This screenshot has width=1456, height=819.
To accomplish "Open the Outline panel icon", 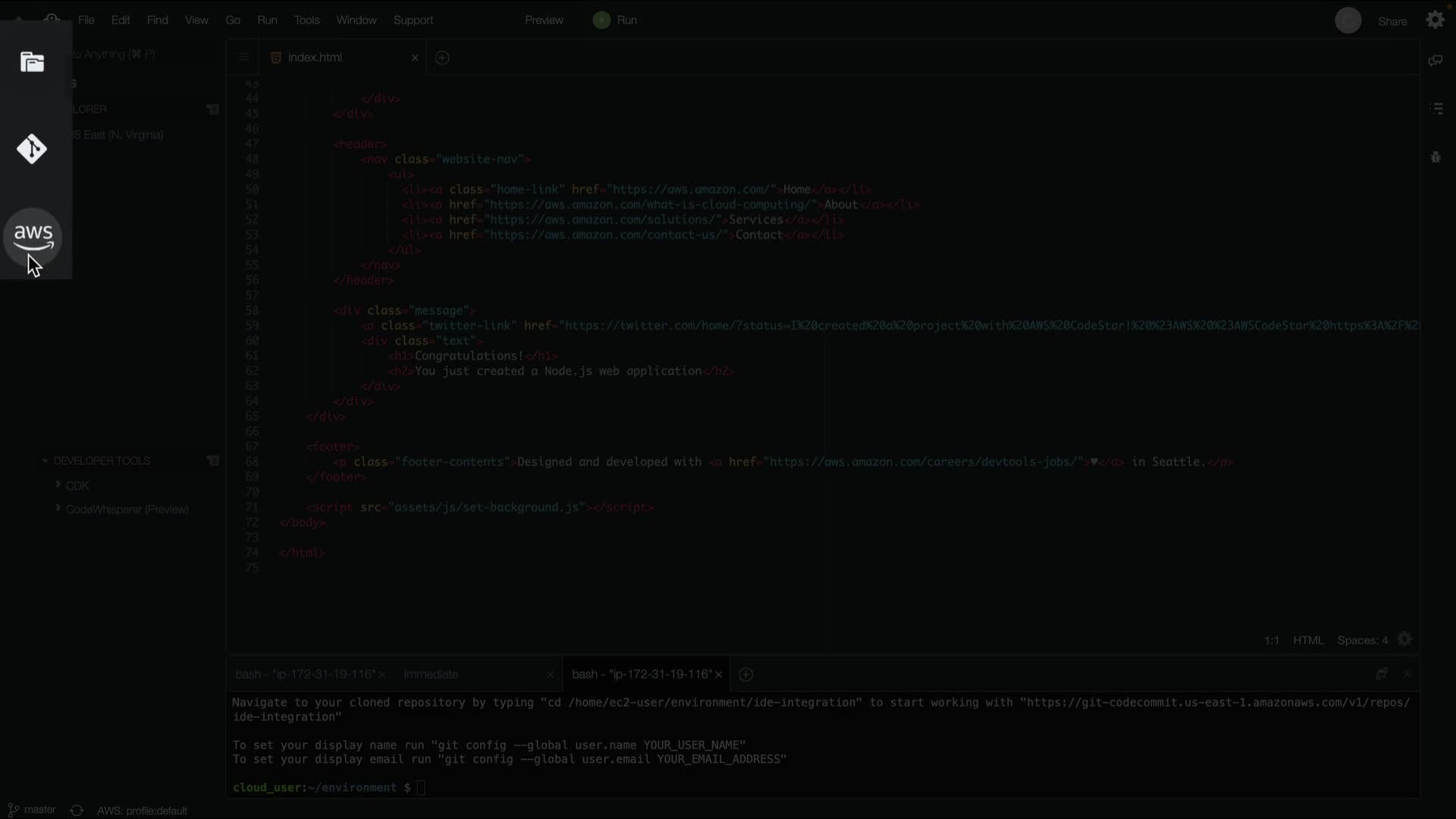I will click(x=1436, y=109).
